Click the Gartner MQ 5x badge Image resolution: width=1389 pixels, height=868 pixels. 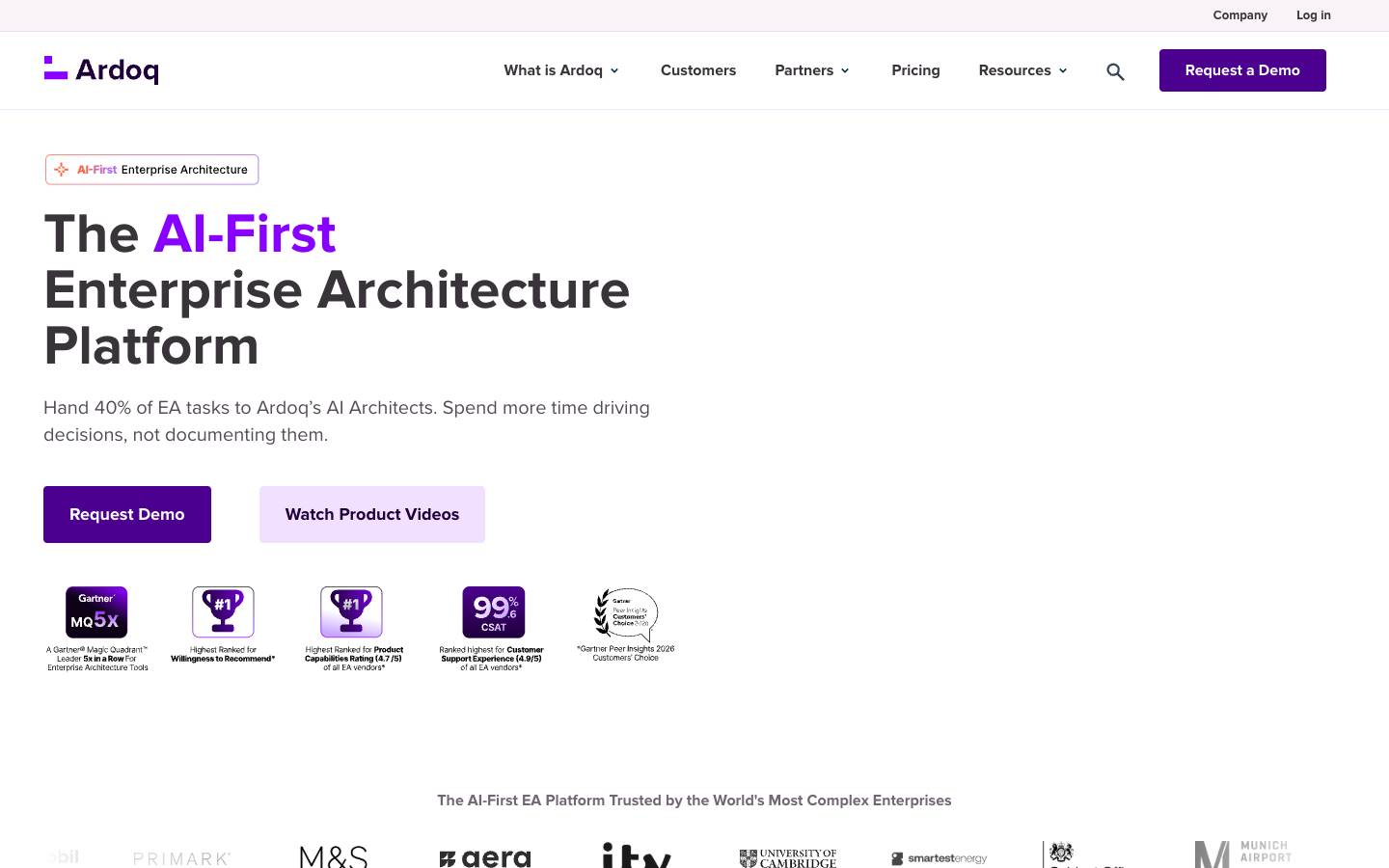(x=96, y=612)
